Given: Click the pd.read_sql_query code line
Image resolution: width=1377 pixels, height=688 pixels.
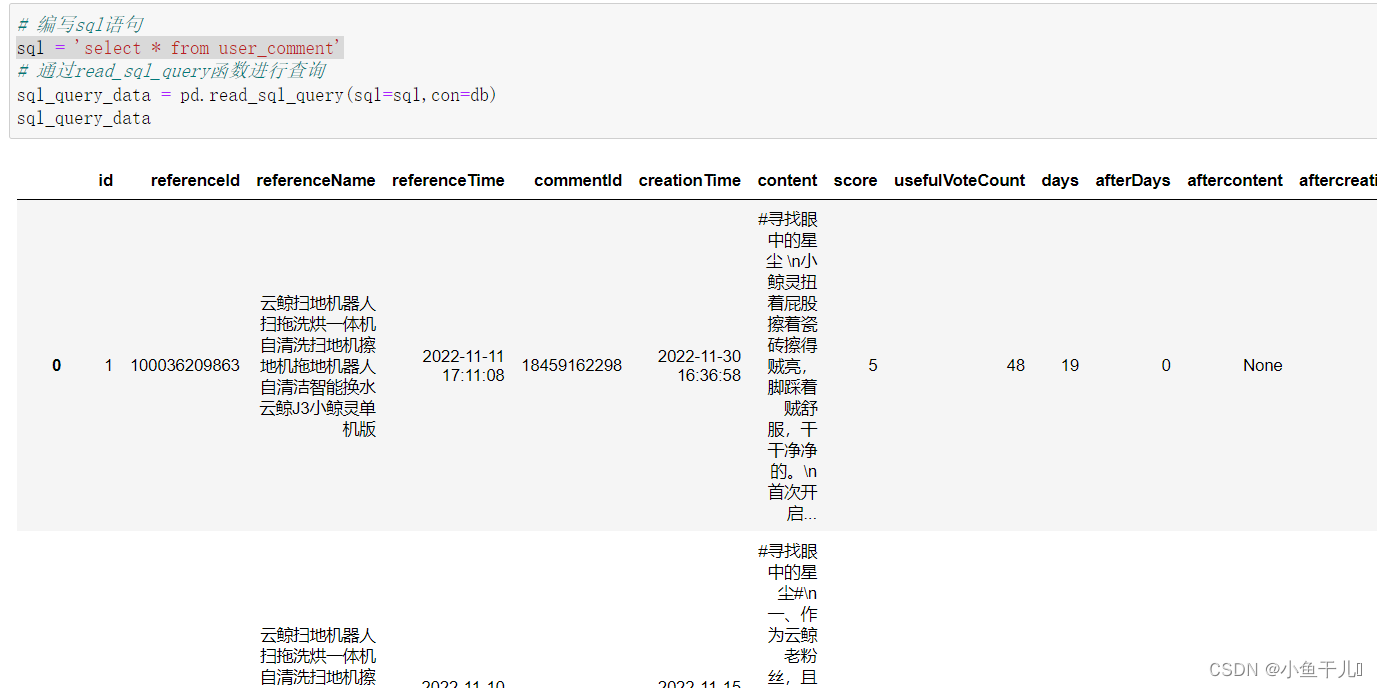Looking at the screenshot, I should (257, 95).
